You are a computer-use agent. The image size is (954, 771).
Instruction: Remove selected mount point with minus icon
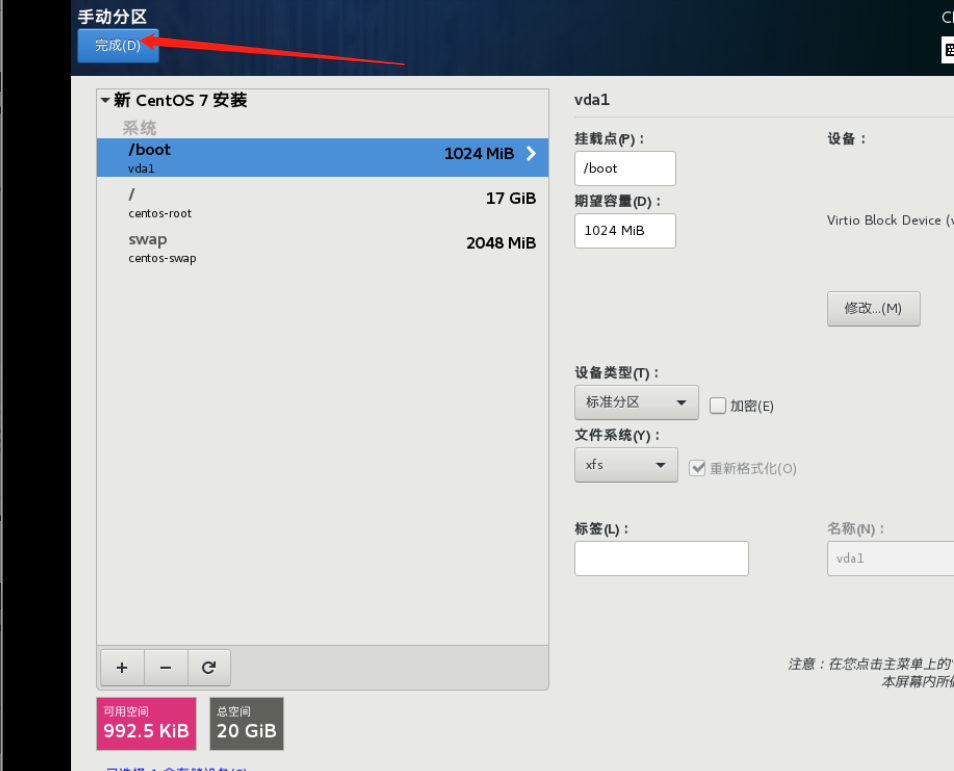point(165,668)
